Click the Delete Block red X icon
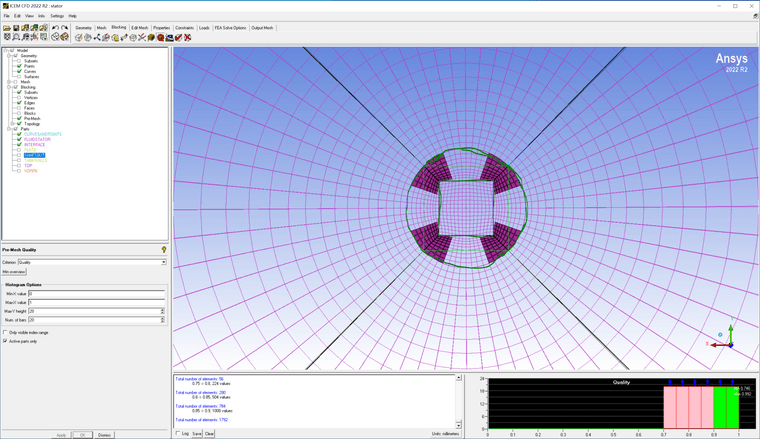This screenshot has width=760, height=439. tap(187, 37)
